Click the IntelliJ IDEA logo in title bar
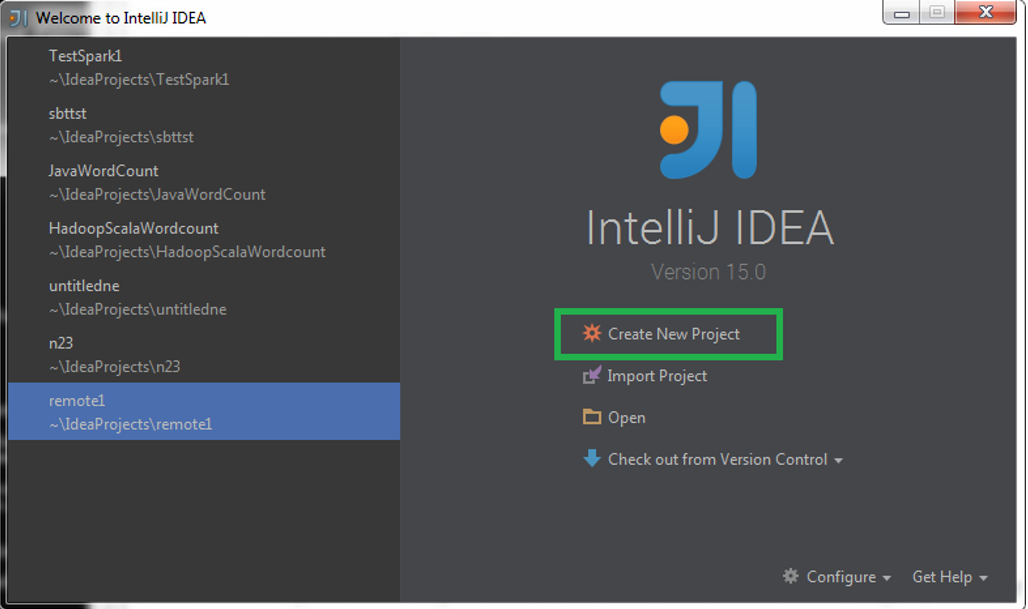This screenshot has height=609, width=1028. click(x=18, y=17)
